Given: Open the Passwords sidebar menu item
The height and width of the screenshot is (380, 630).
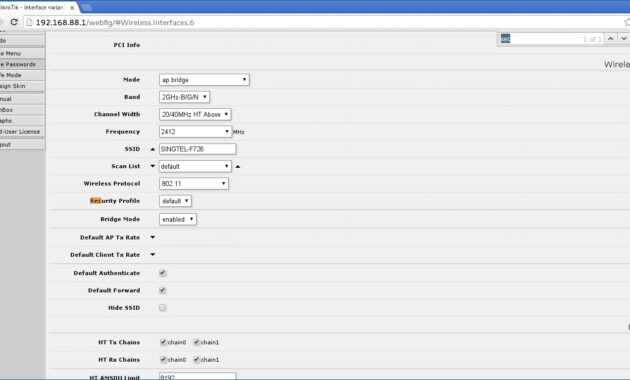Looking at the screenshot, I should tap(22, 64).
